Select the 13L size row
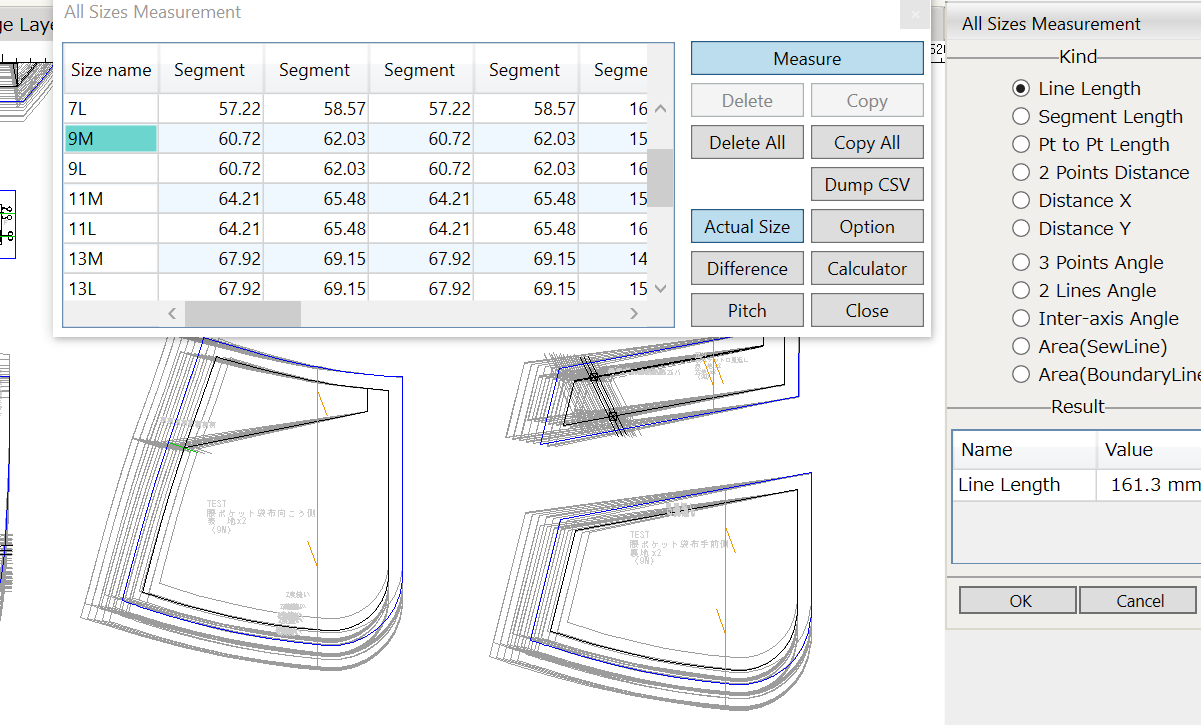This screenshot has height=725, width=1201. (x=110, y=288)
